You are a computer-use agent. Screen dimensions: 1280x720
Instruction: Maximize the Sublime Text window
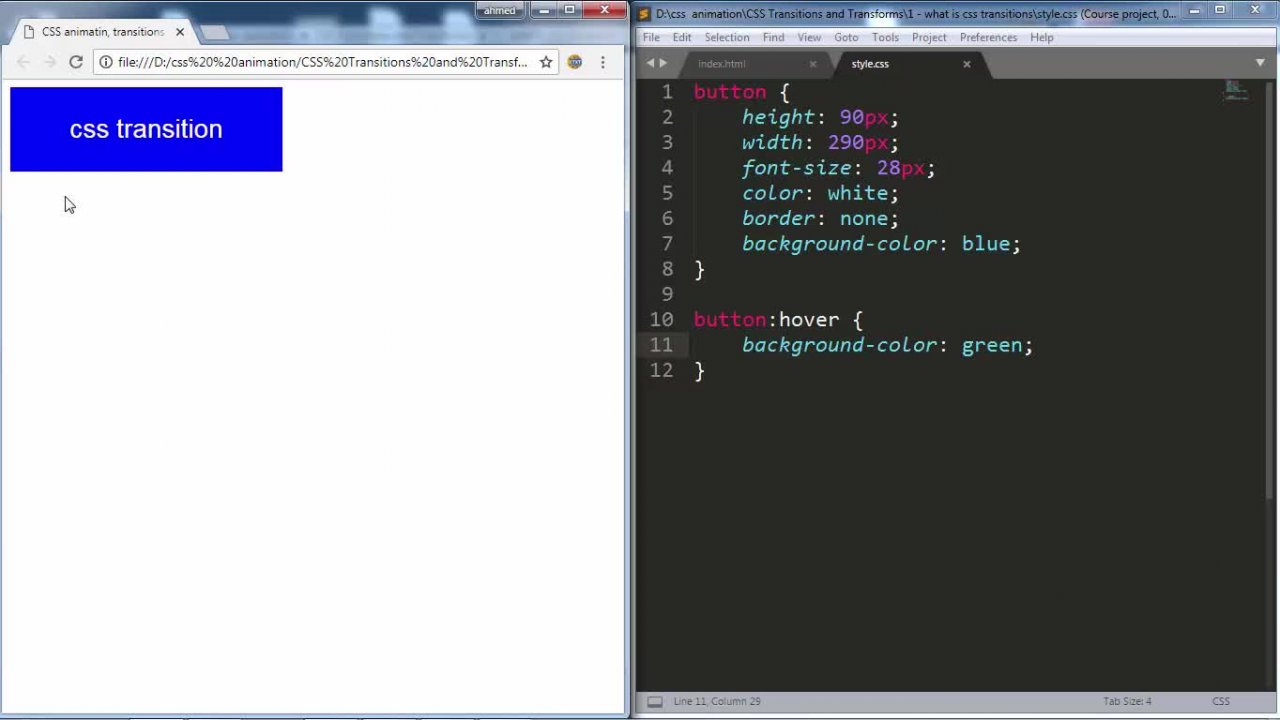[x=1220, y=10]
